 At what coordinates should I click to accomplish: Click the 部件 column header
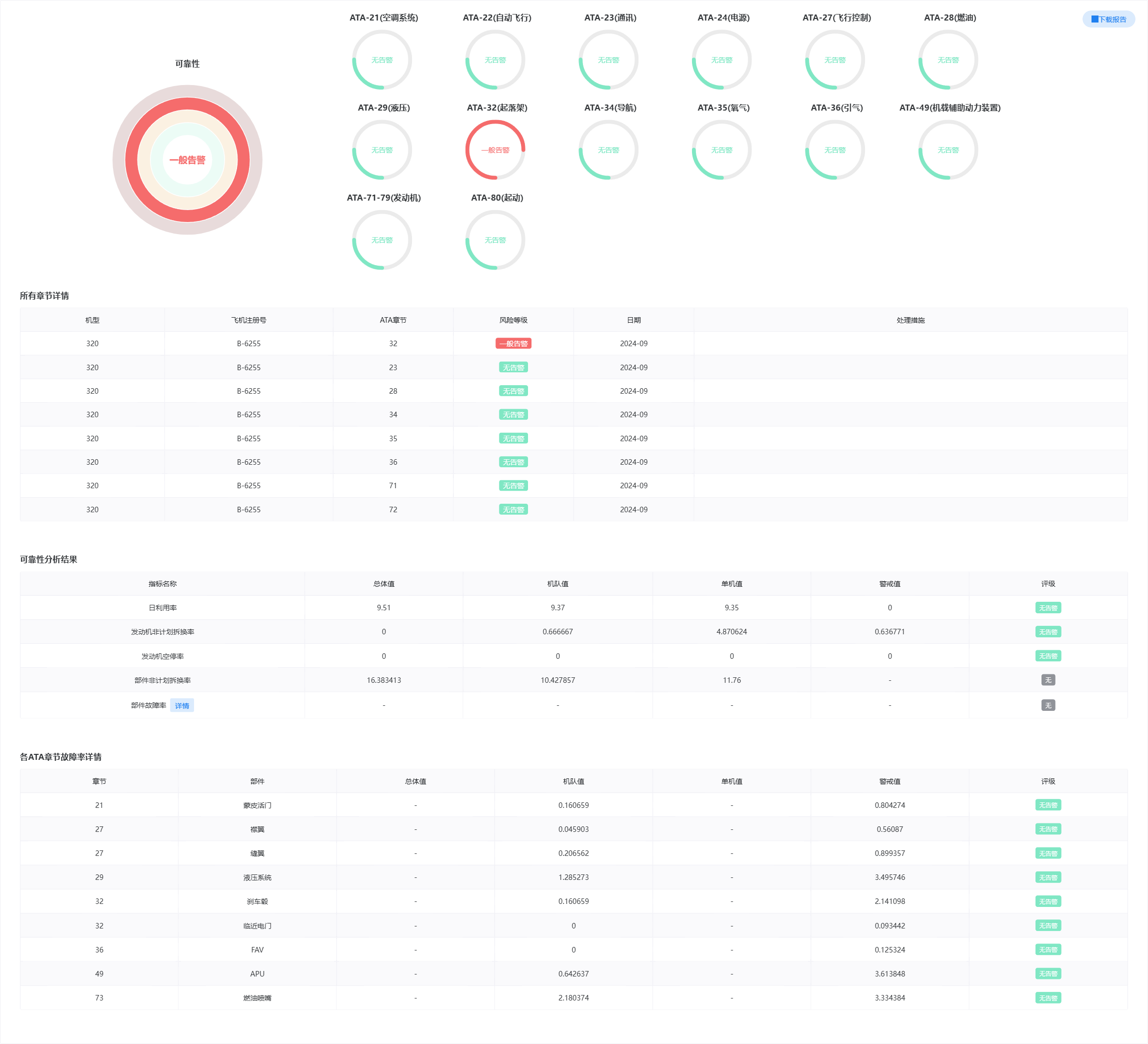(x=257, y=781)
